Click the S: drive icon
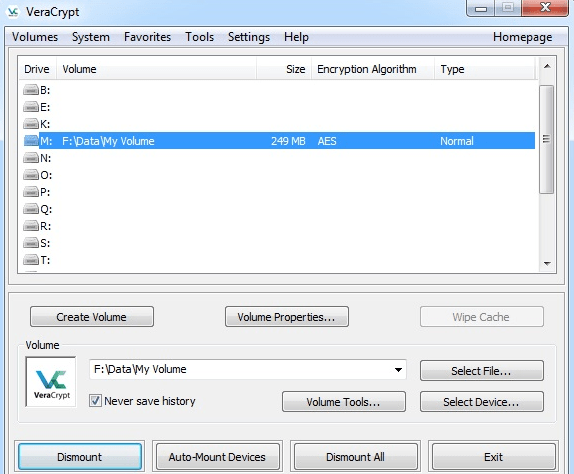Screen dimensions: 574x474 coord(31,243)
